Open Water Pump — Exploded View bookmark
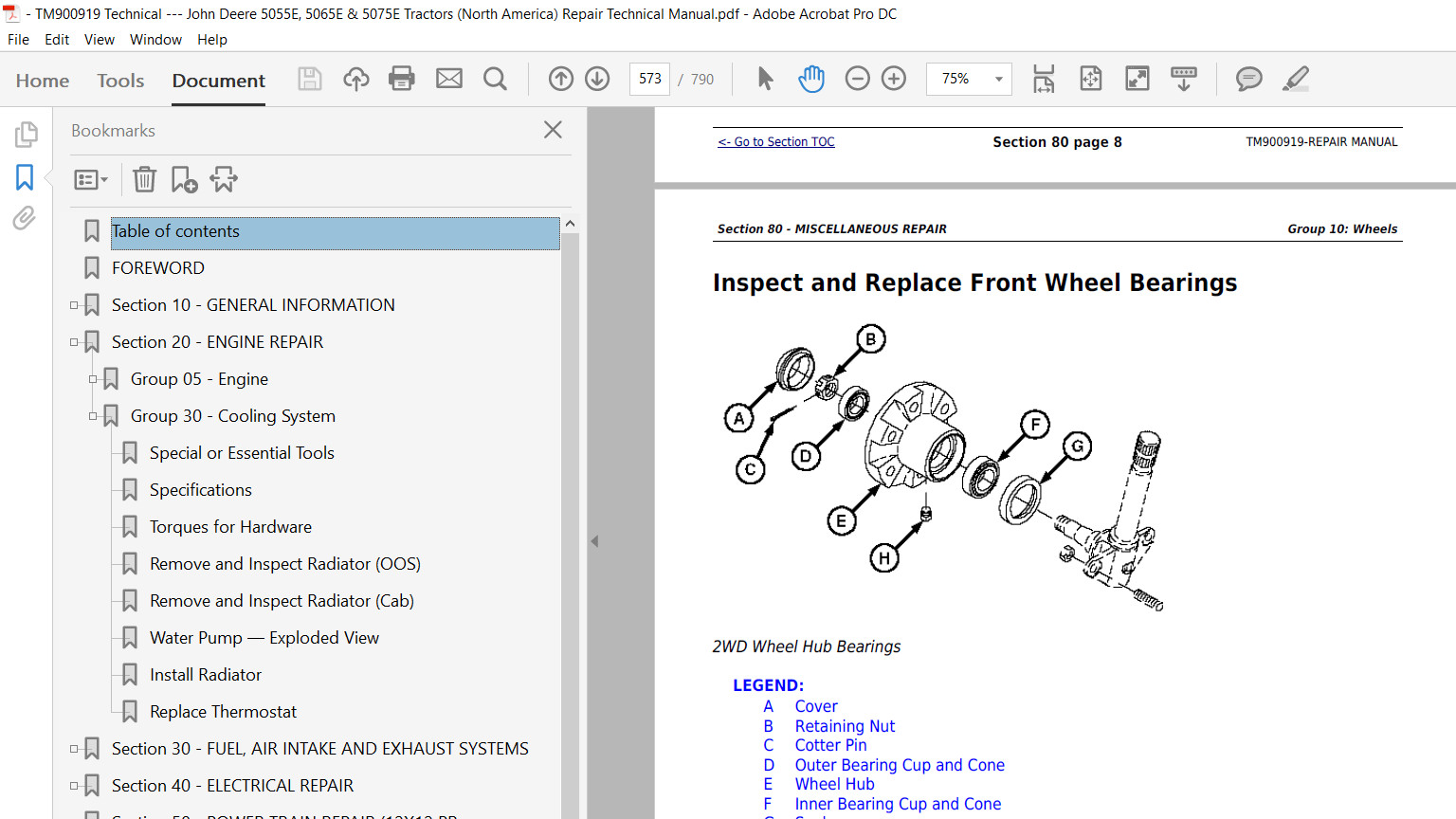Screen dimensions: 1456x819 point(264,638)
